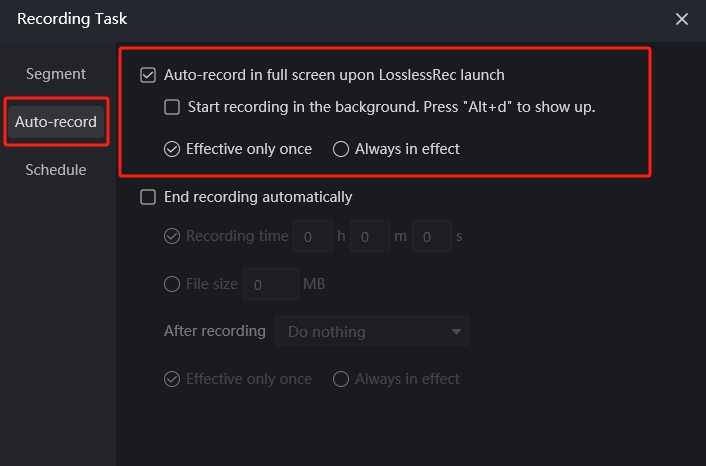Click the After recording dropdown arrow
This screenshot has height=466, width=706.
coord(456,332)
